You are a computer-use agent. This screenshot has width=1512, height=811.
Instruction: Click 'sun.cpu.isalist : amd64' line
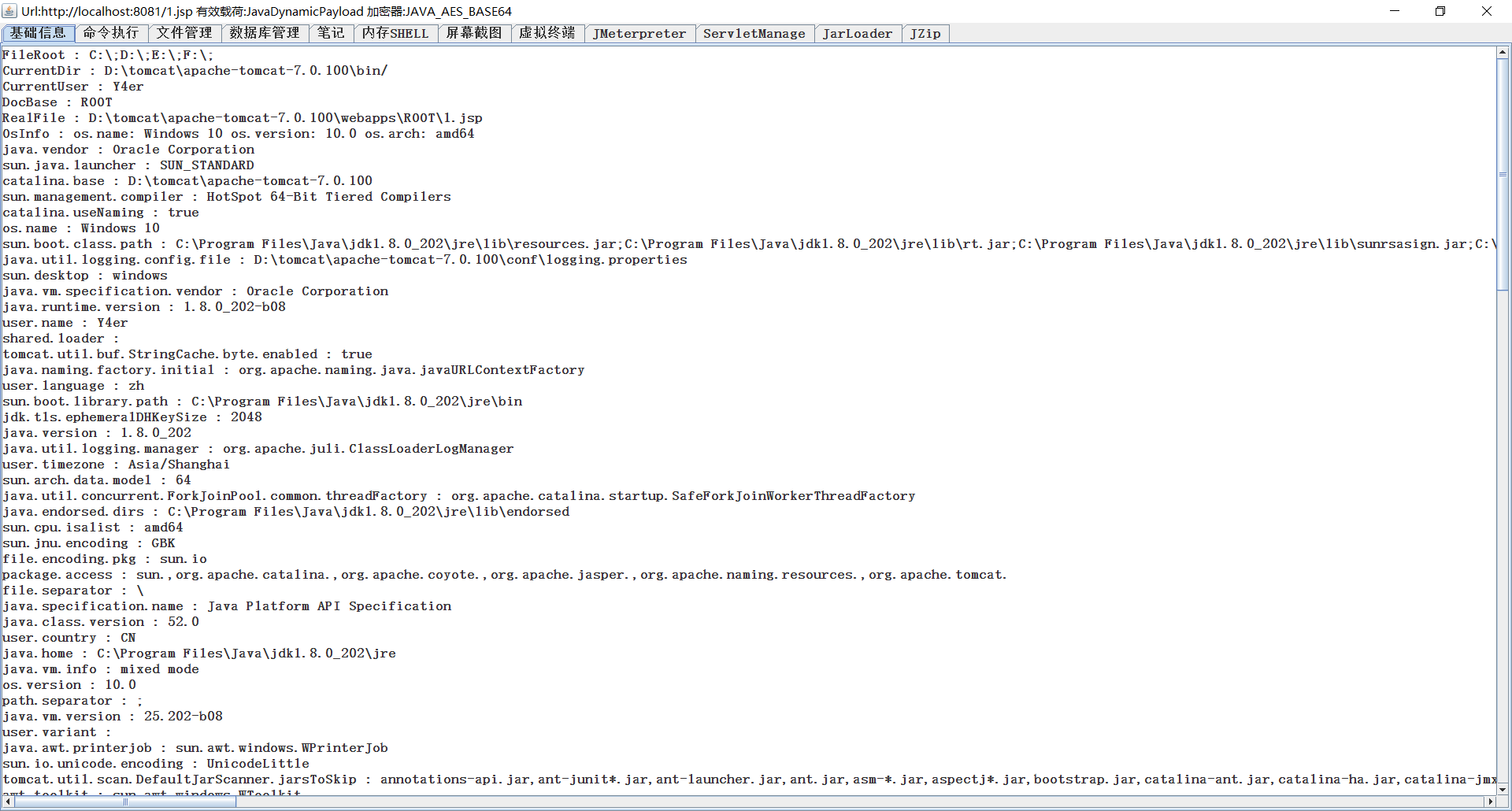[x=93, y=528]
